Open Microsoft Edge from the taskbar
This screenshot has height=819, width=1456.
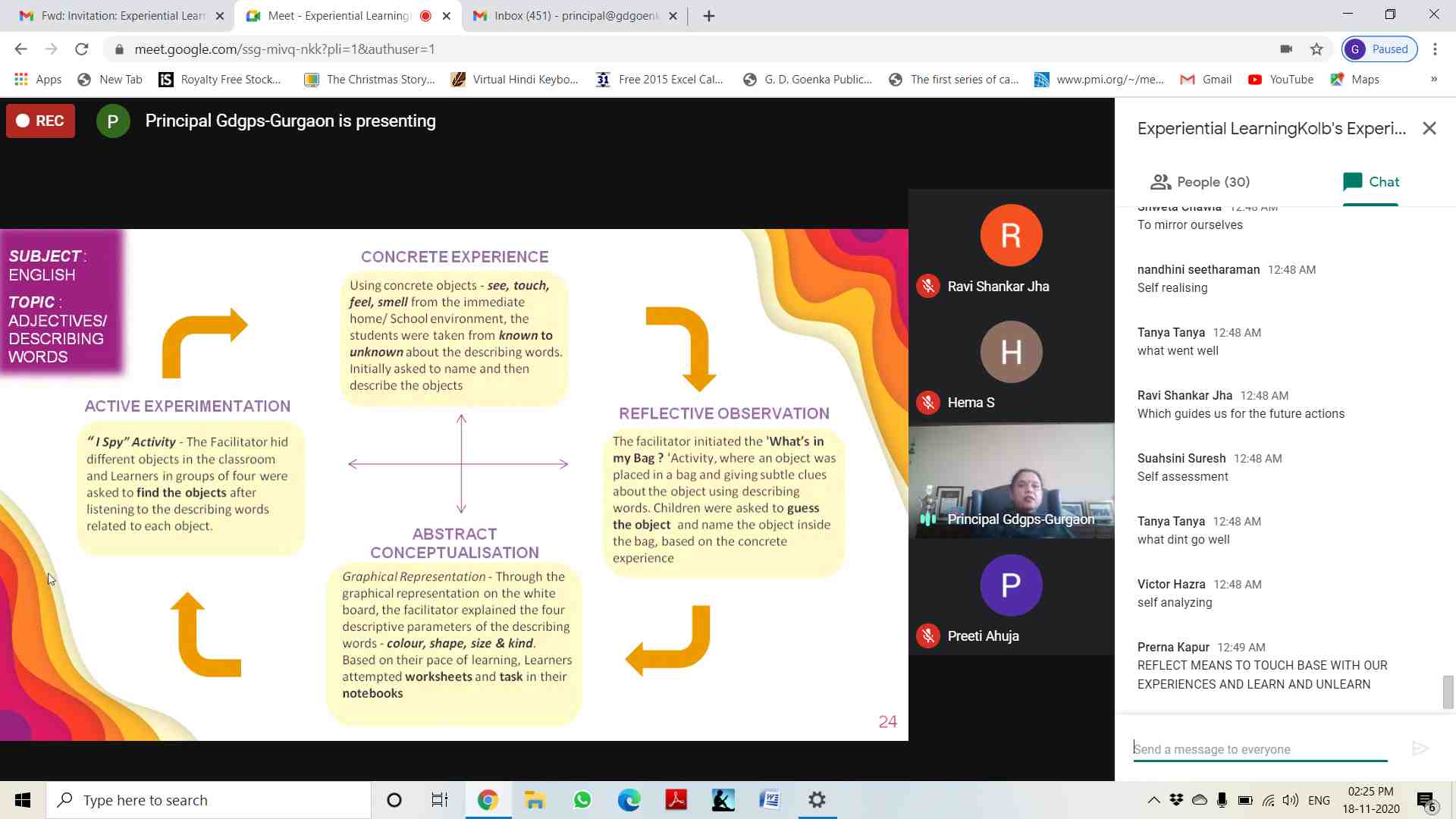coord(629,800)
